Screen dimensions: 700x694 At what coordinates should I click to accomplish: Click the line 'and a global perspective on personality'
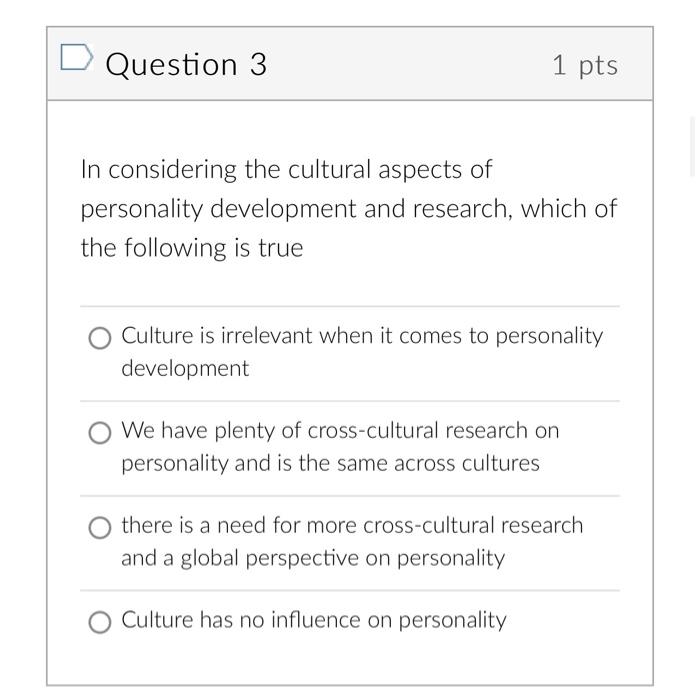click(x=313, y=559)
